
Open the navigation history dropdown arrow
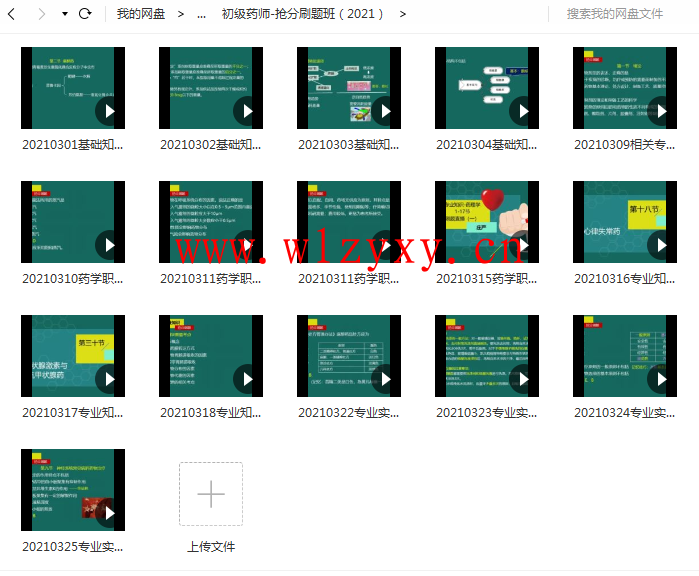coord(65,14)
